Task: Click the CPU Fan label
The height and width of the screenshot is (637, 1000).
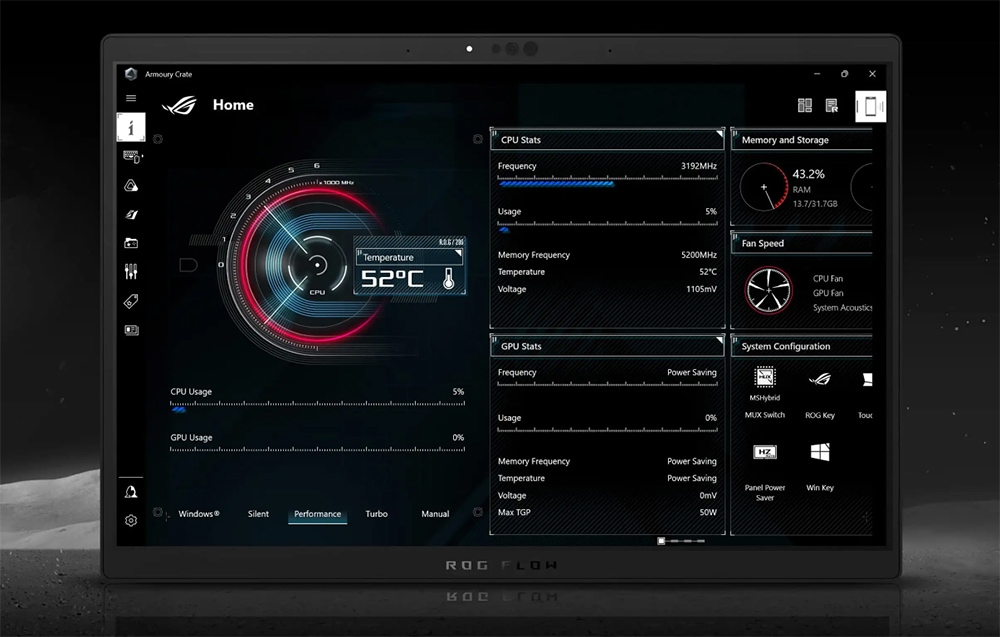Action: coord(827,279)
